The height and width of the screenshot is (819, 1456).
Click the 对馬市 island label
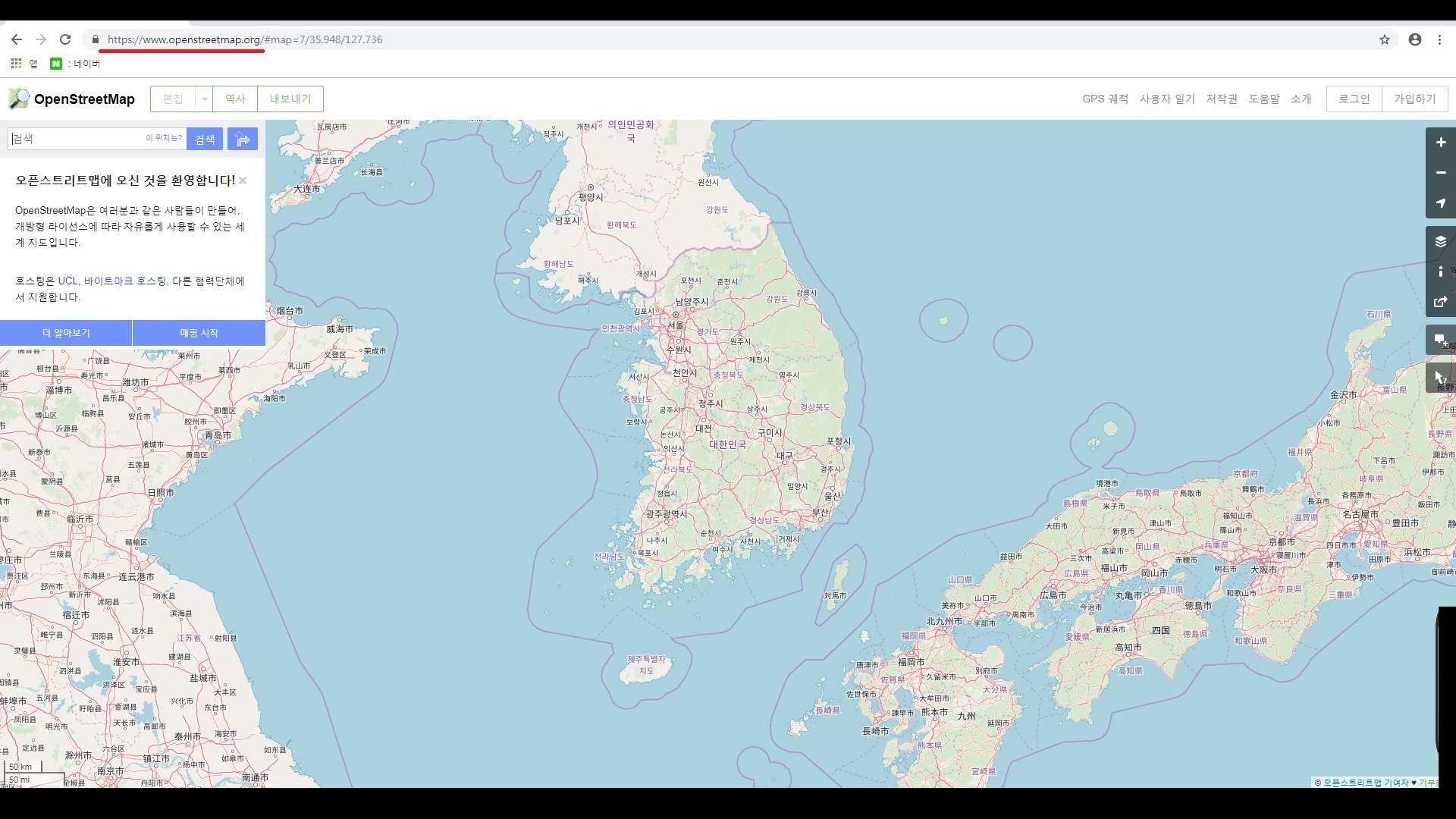click(835, 595)
